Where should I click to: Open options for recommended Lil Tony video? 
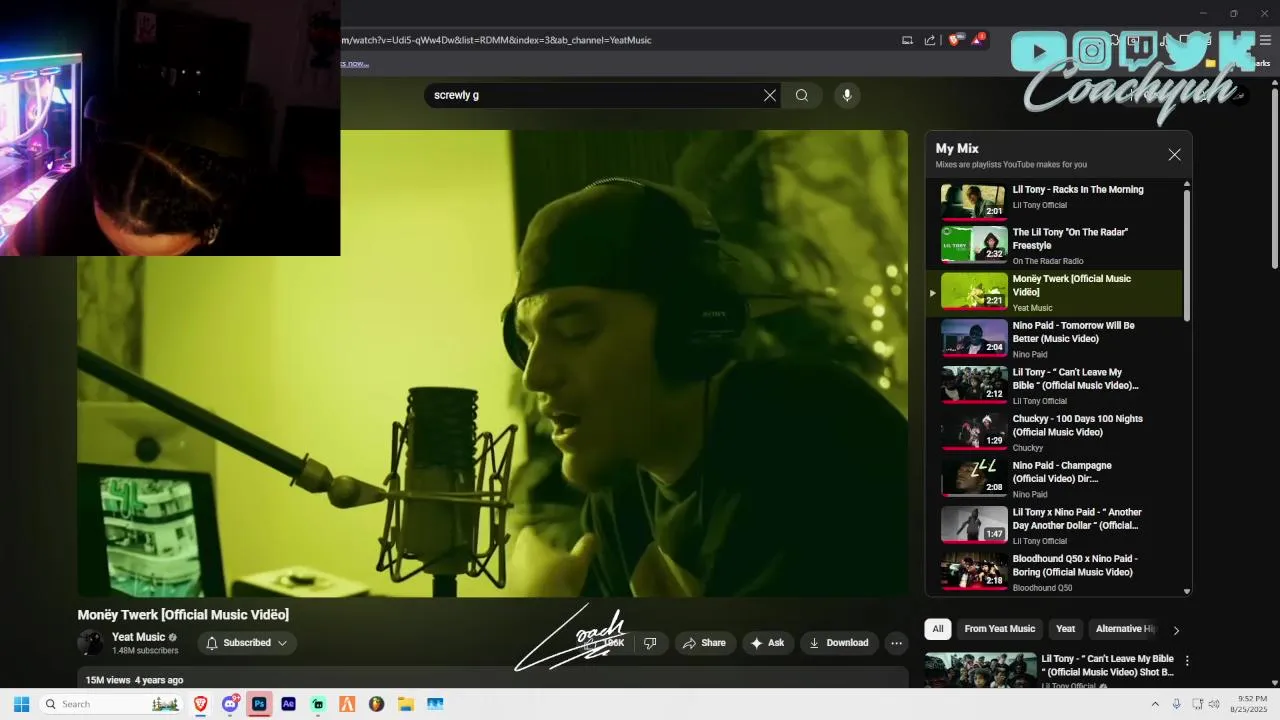[x=1187, y=661]
